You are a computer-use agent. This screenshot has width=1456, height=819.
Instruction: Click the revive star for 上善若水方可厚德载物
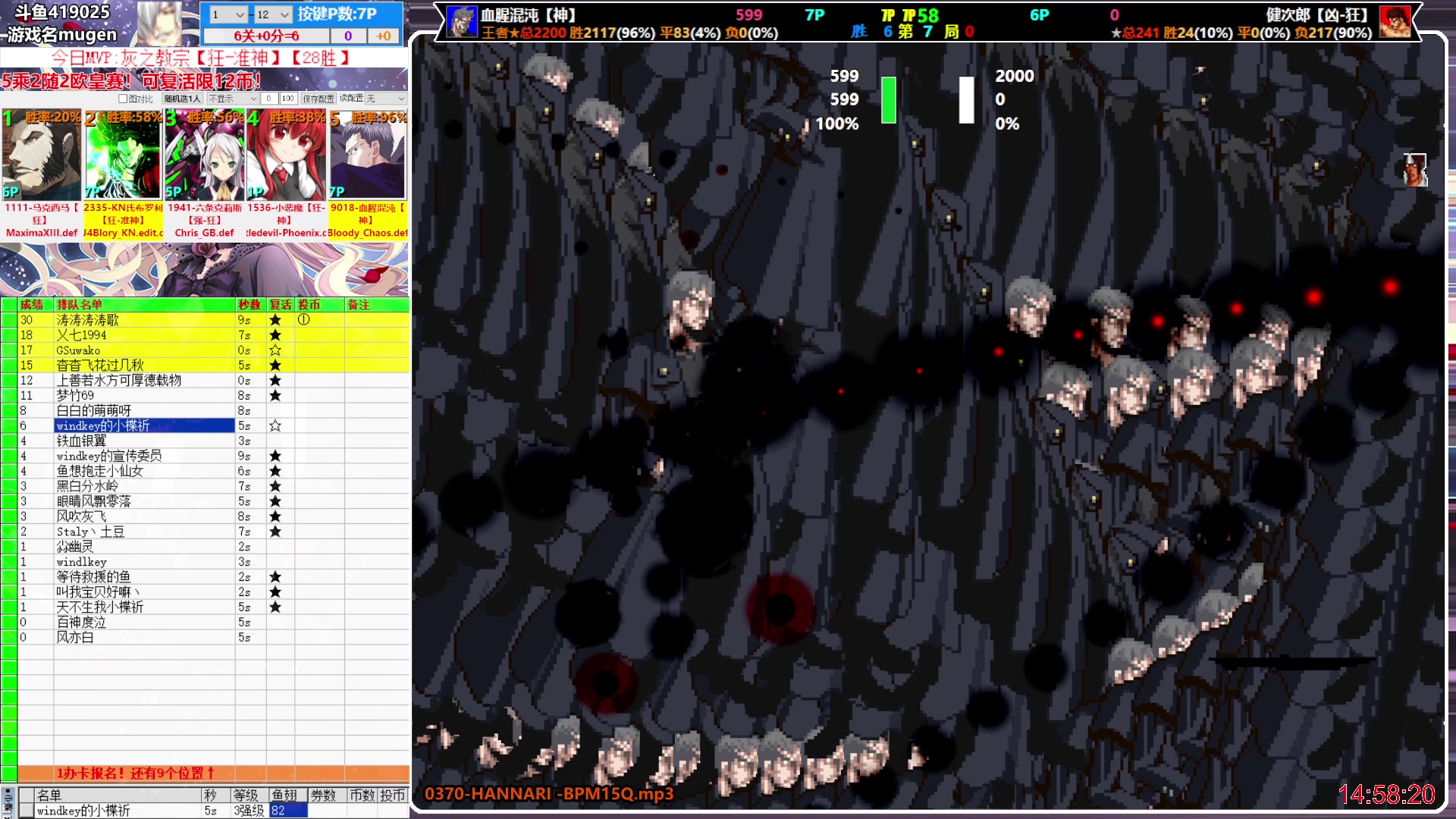tap(275, 381)
